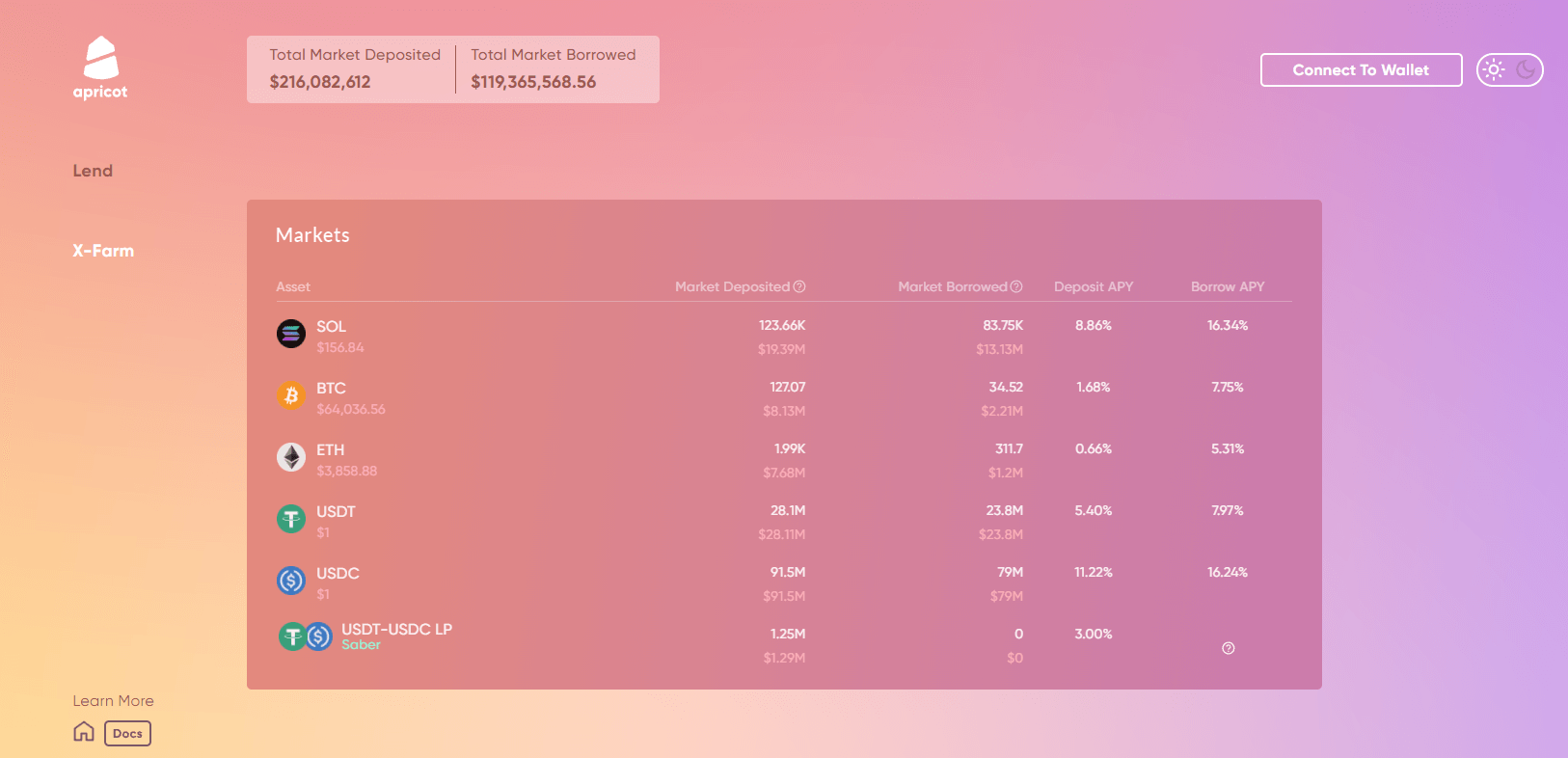Click the SOL token icon
This screenshot has height=758, width=1568.
(291, 334)
